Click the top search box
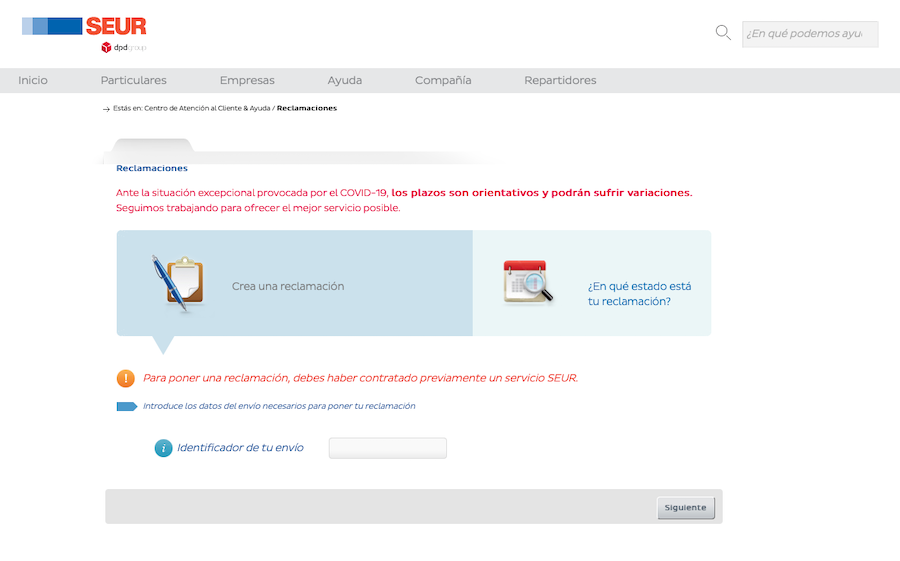The height and width of the screenshot is (561, 900). tap(809, 34)
